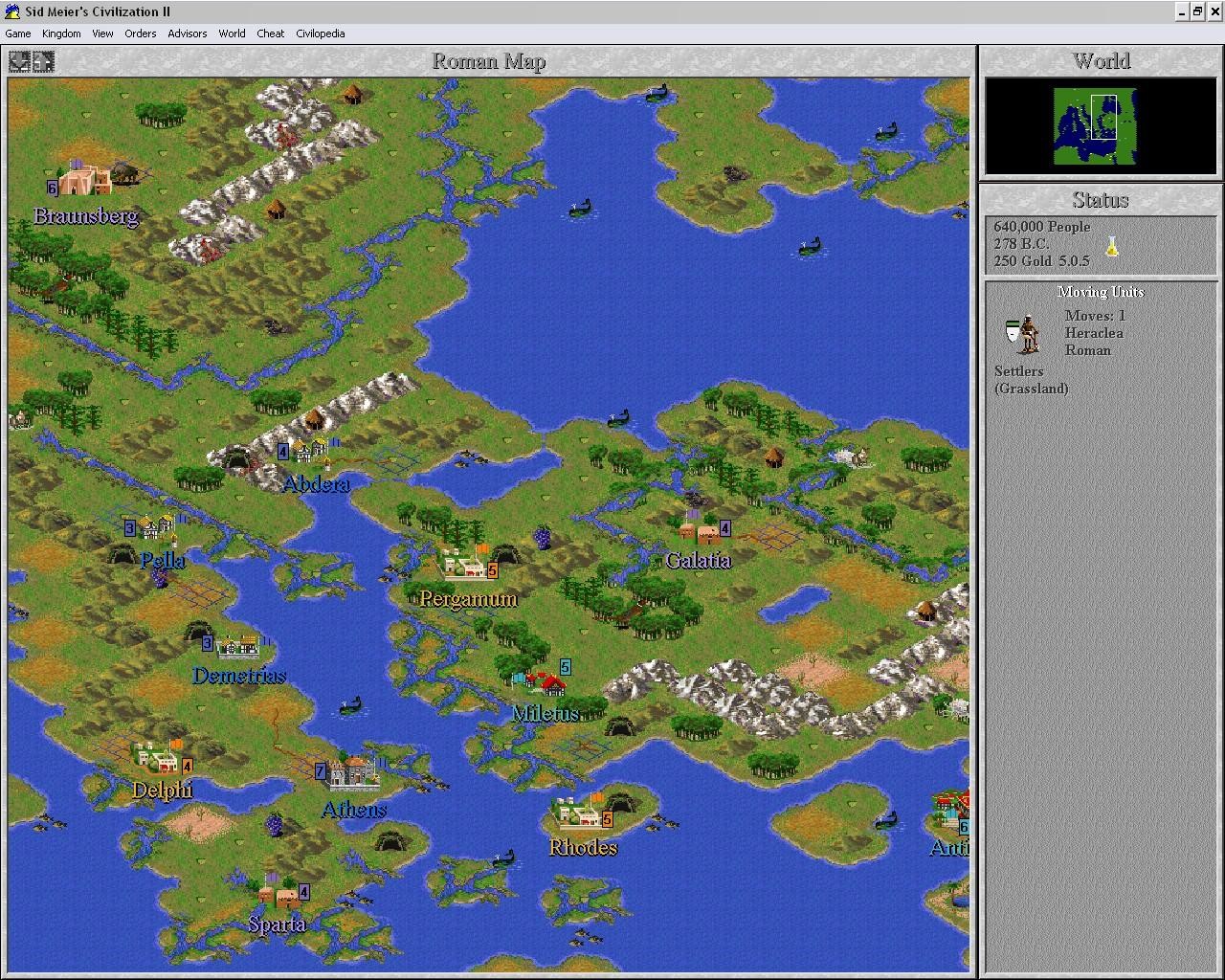Click the grapes resource beside Pergamum
The width and height of the screenshot is (1225, 980).
[x=543, y=537]
